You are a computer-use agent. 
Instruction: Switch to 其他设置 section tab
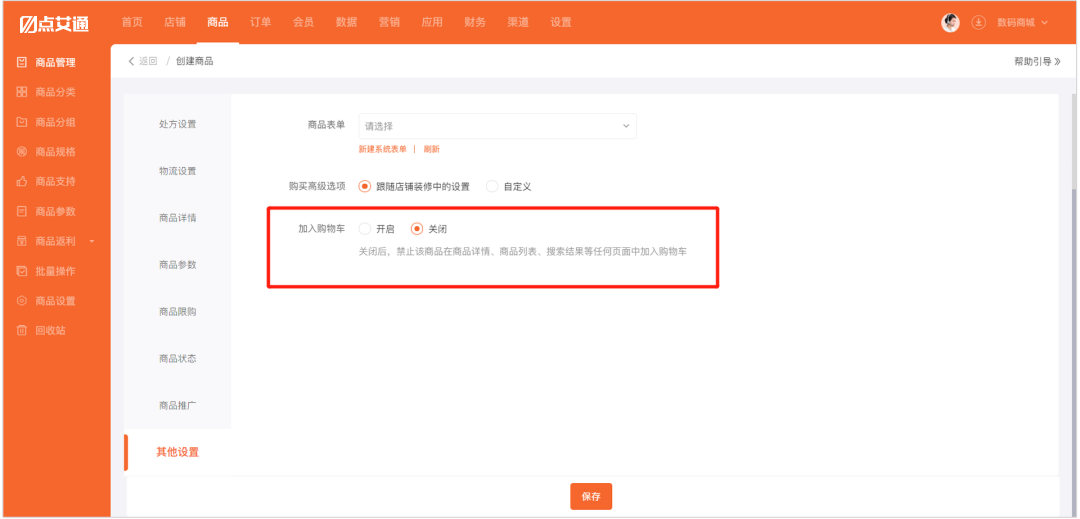[178, 452]
